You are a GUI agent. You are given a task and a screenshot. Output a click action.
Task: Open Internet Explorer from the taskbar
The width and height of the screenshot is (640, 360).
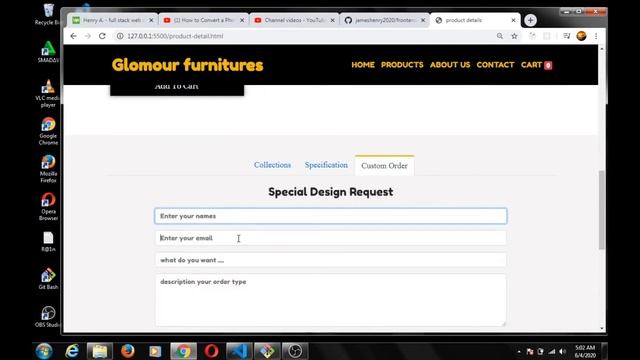[72, 351]
